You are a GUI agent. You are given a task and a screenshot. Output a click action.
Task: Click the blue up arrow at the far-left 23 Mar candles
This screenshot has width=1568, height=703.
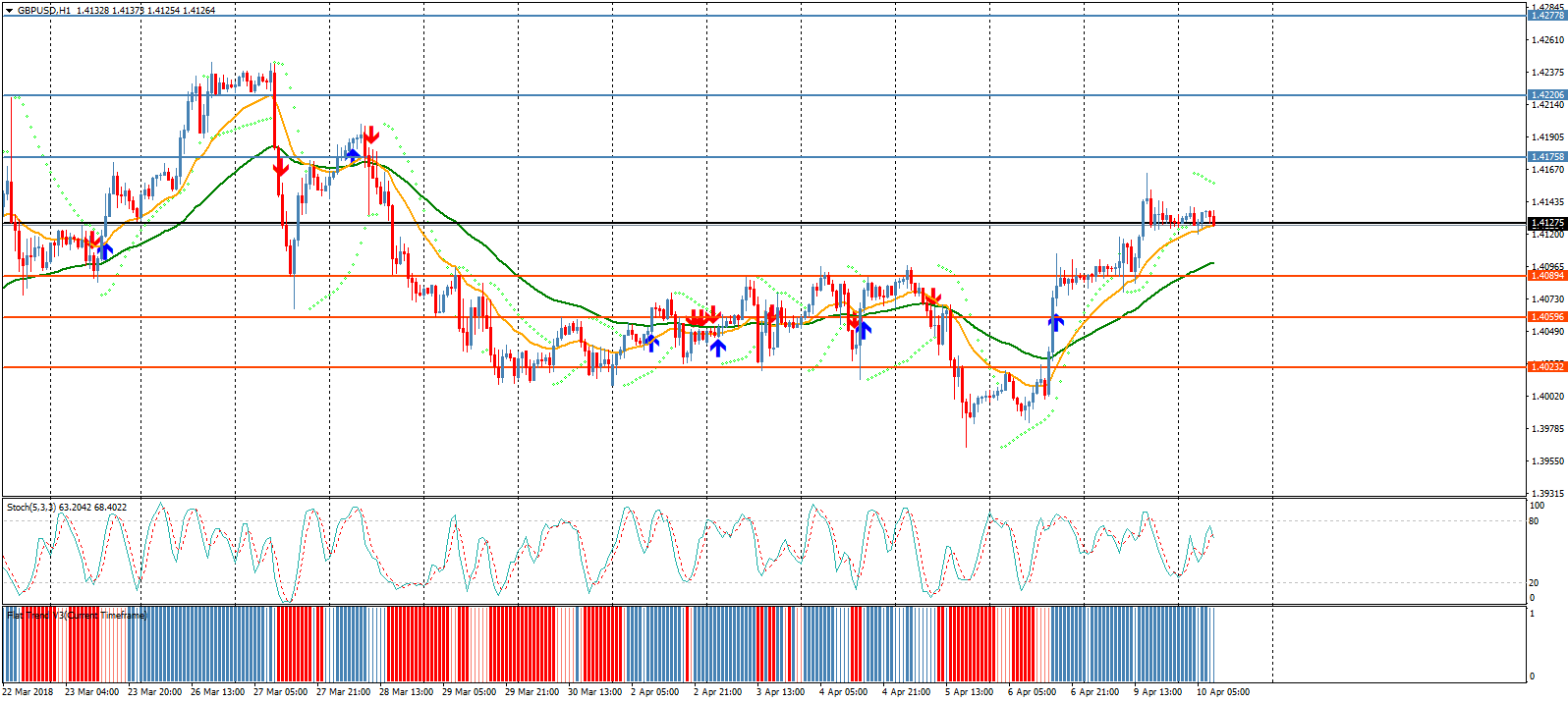pyautogui.click(x=105, y=251)
